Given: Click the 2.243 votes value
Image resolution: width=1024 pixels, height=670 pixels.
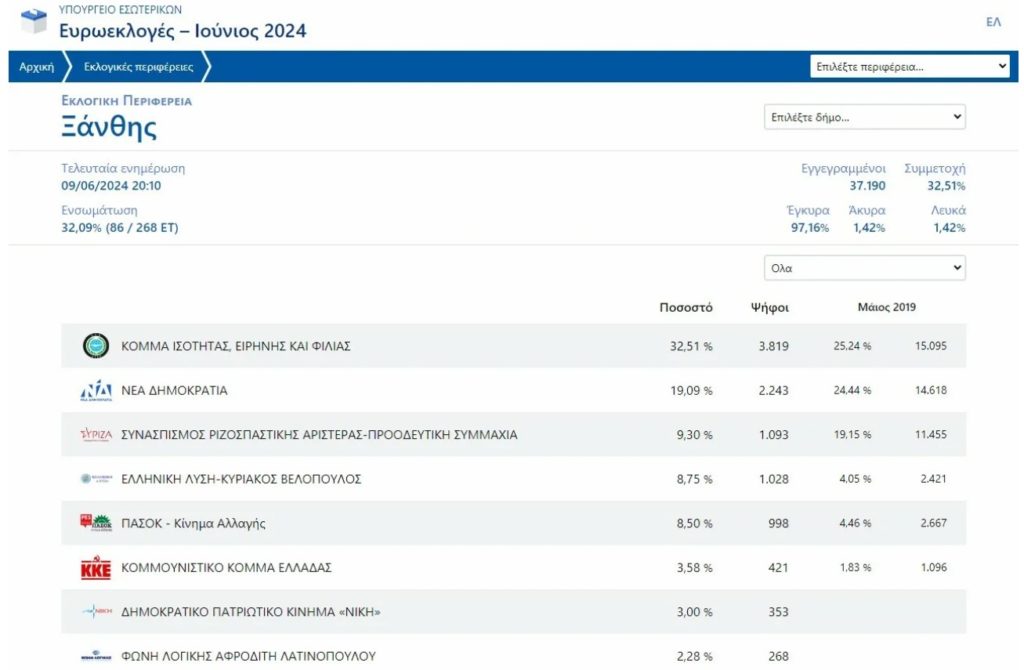Looking at the screenshot, I should (773, 391).
